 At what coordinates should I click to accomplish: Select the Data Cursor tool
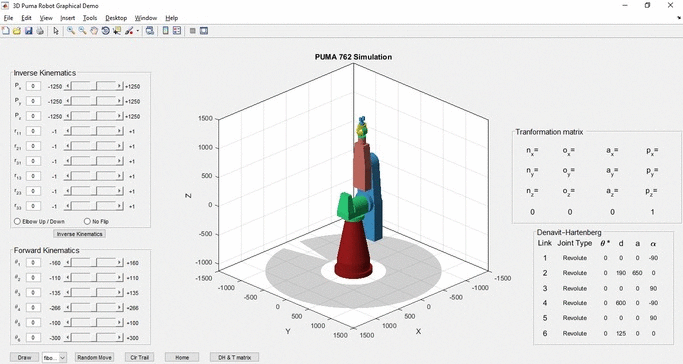coord(117,31)
